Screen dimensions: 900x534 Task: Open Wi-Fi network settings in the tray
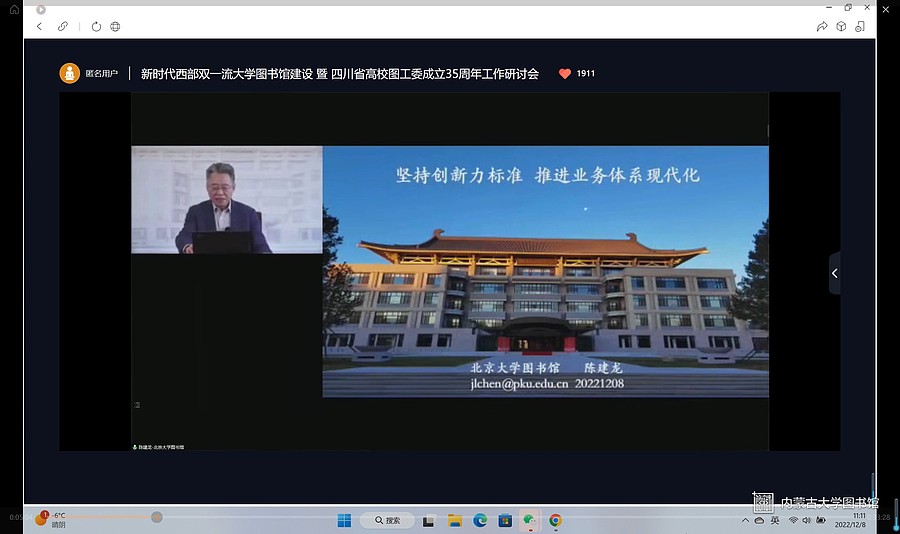(793, 520)
